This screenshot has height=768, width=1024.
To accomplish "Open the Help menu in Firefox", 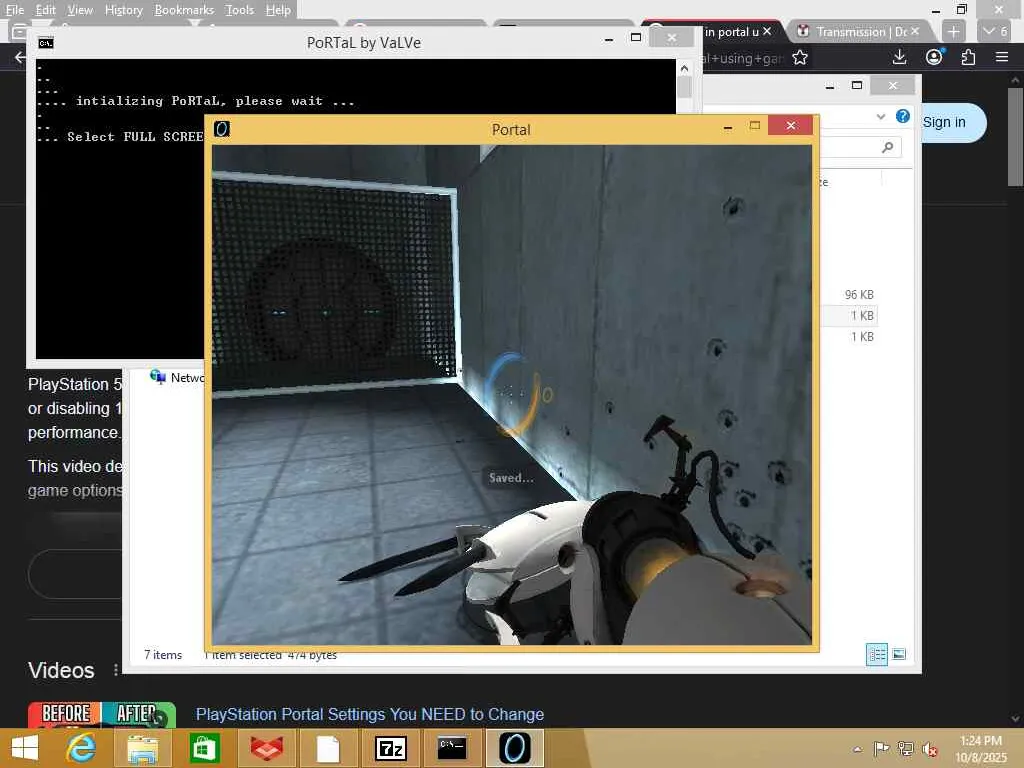I will pos(278,10).
